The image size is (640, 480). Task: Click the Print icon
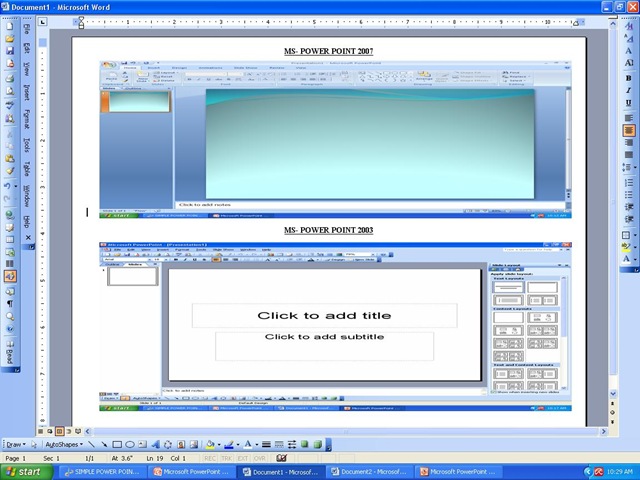[9, 78]
